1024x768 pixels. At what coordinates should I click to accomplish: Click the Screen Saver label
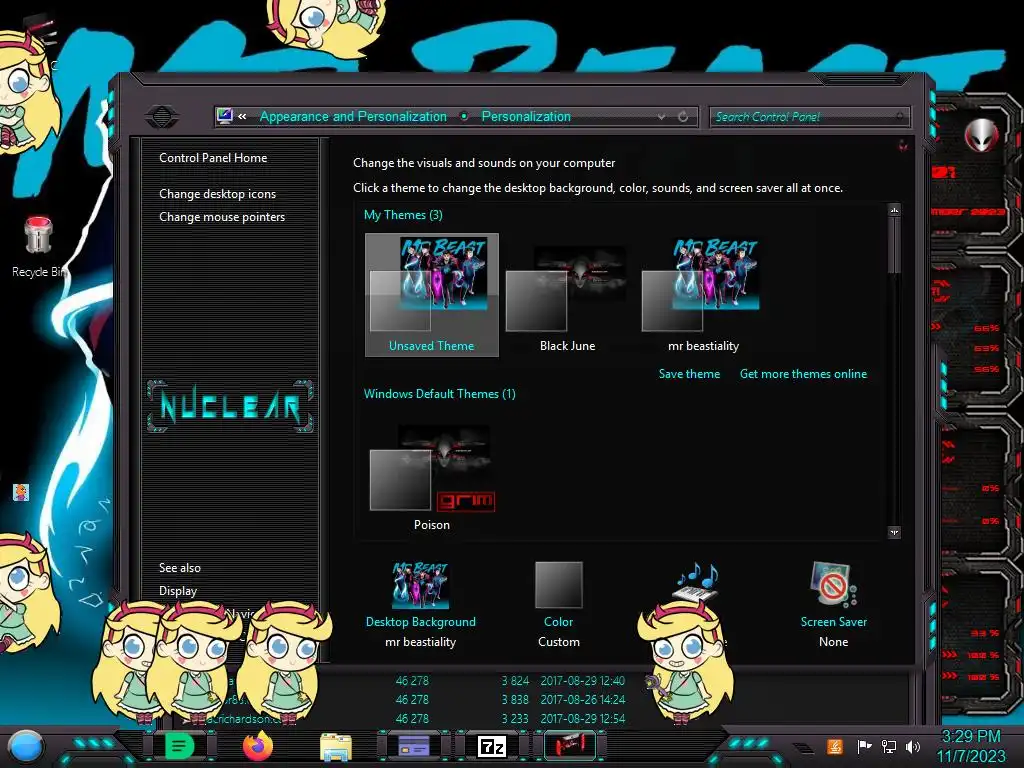coord(833,622)
